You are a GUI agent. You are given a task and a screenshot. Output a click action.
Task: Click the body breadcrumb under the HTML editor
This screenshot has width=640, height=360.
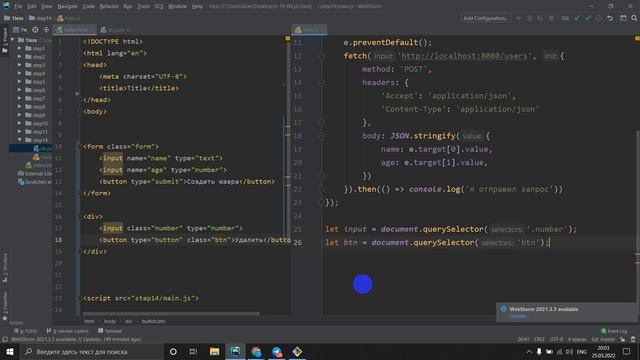[110, 321]
